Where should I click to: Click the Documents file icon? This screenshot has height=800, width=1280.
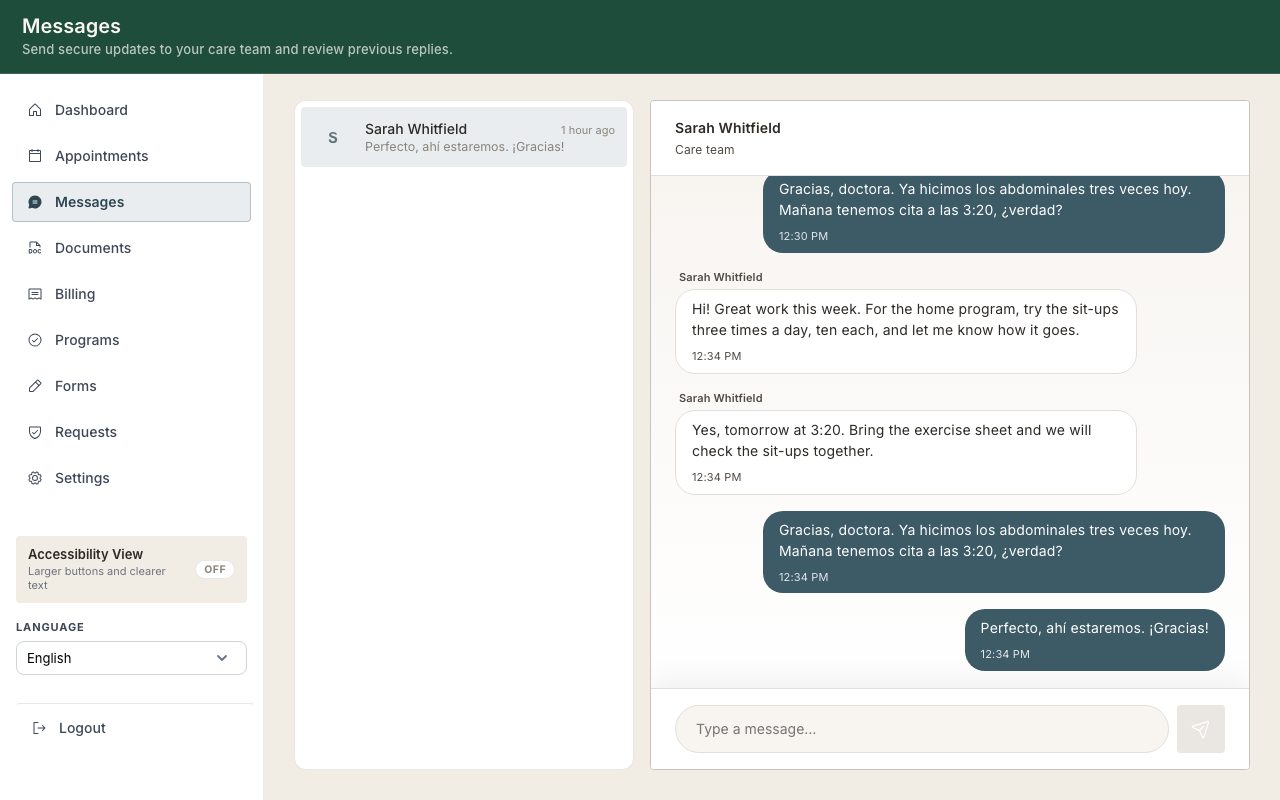coord(35,248)
